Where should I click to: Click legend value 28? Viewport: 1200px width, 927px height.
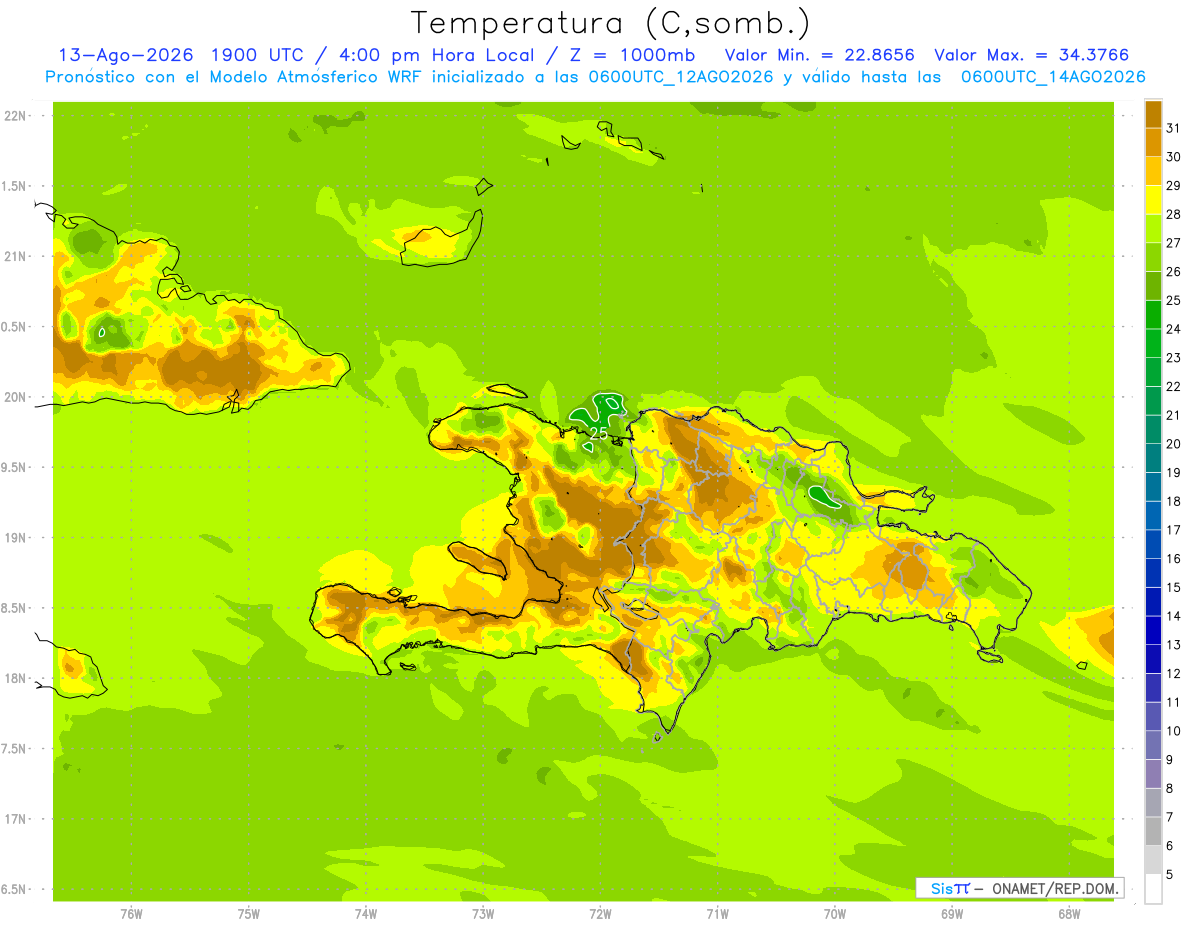coord(1174,214)
